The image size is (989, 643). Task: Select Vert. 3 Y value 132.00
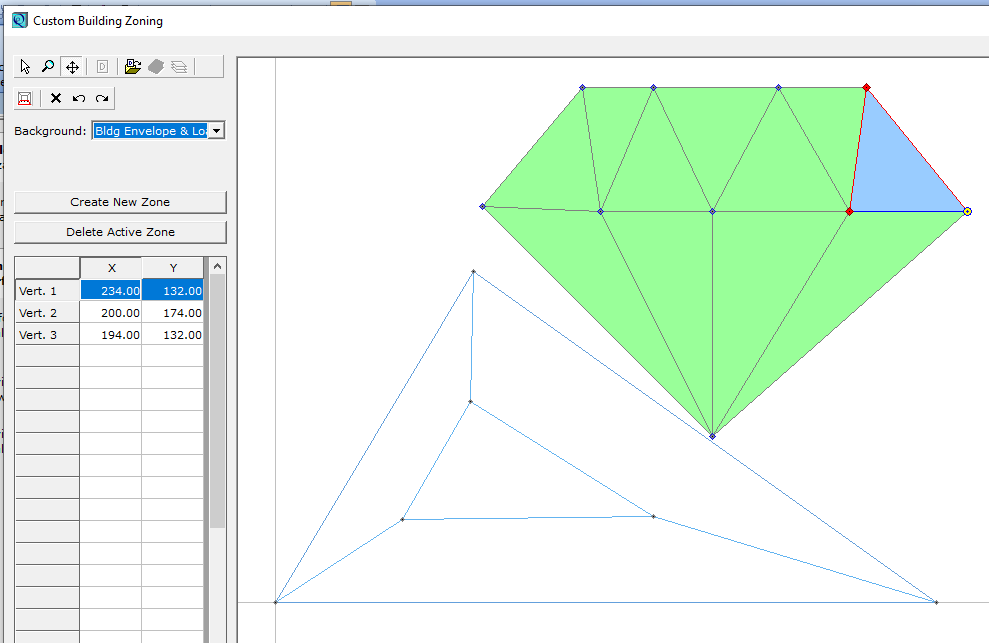click(x=172, y=334)
